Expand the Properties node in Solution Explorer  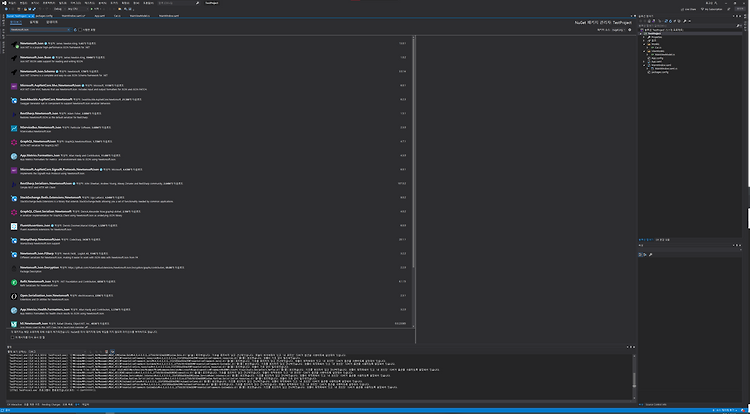643,37
